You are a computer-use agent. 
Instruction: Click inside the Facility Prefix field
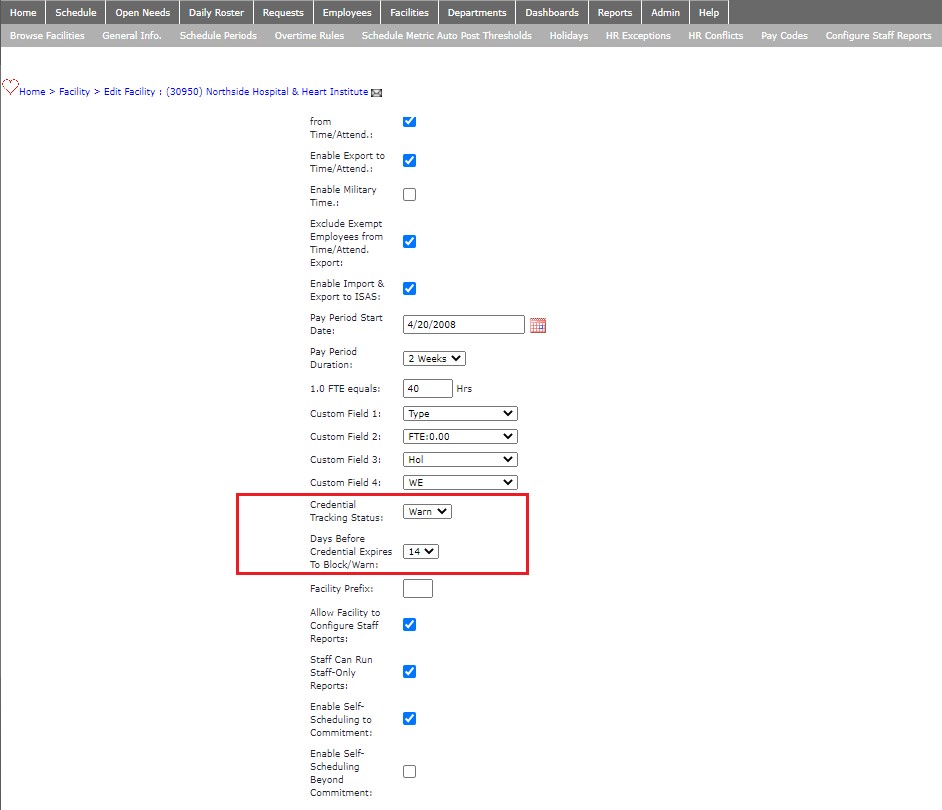(417, 588)
